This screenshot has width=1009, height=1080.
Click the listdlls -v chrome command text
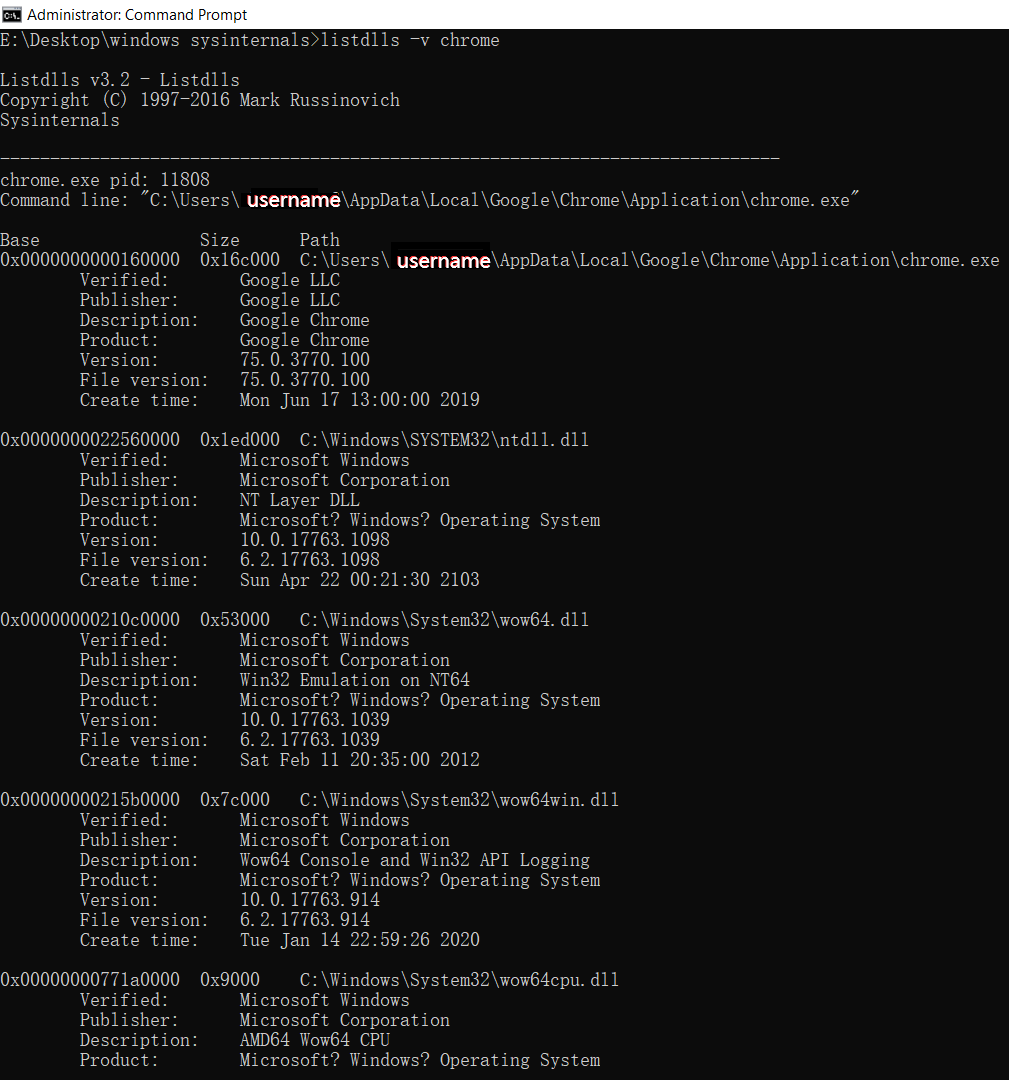(413, 40)
